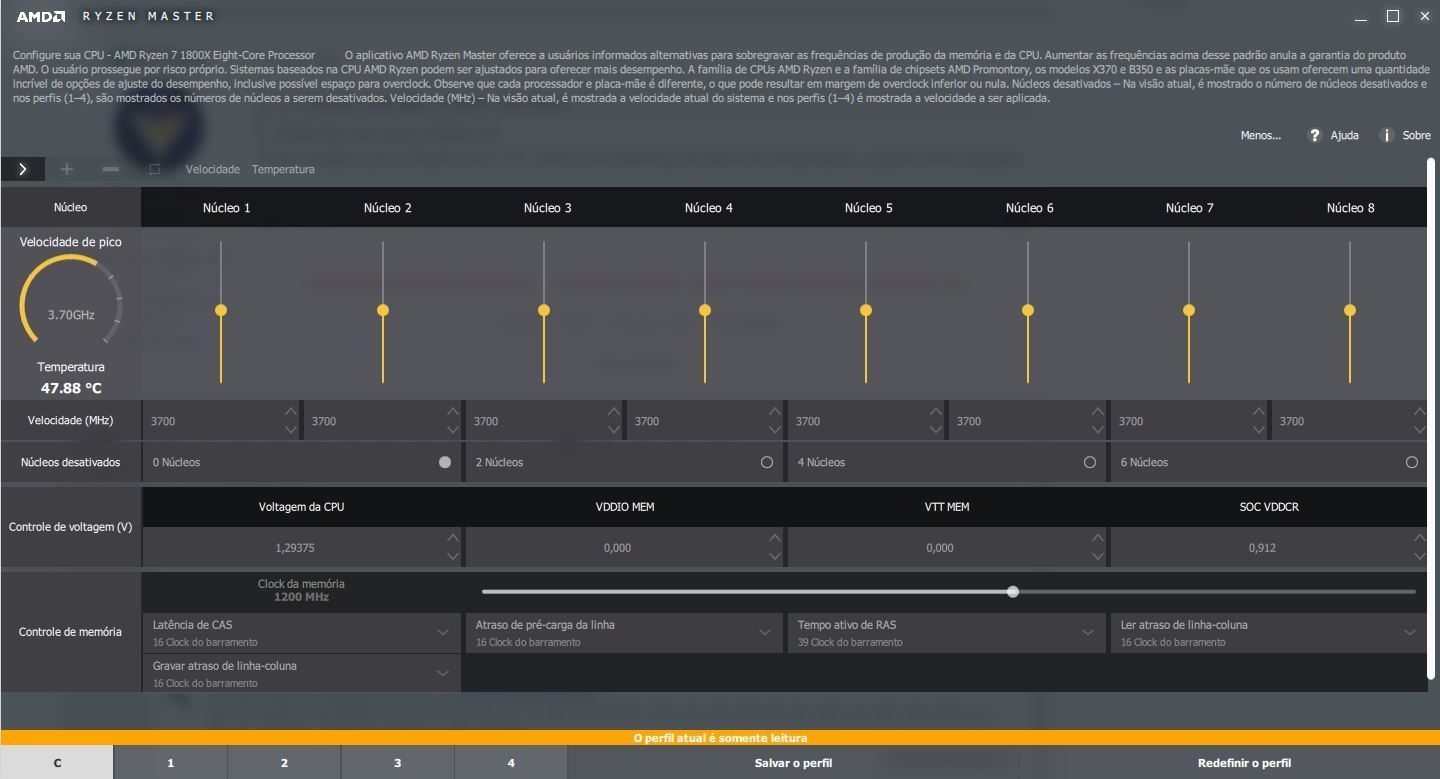The width and height of the screenshot is (1440, 779).
Task: Click the vertical scrollbar on right
Action: coord(1432,420)
